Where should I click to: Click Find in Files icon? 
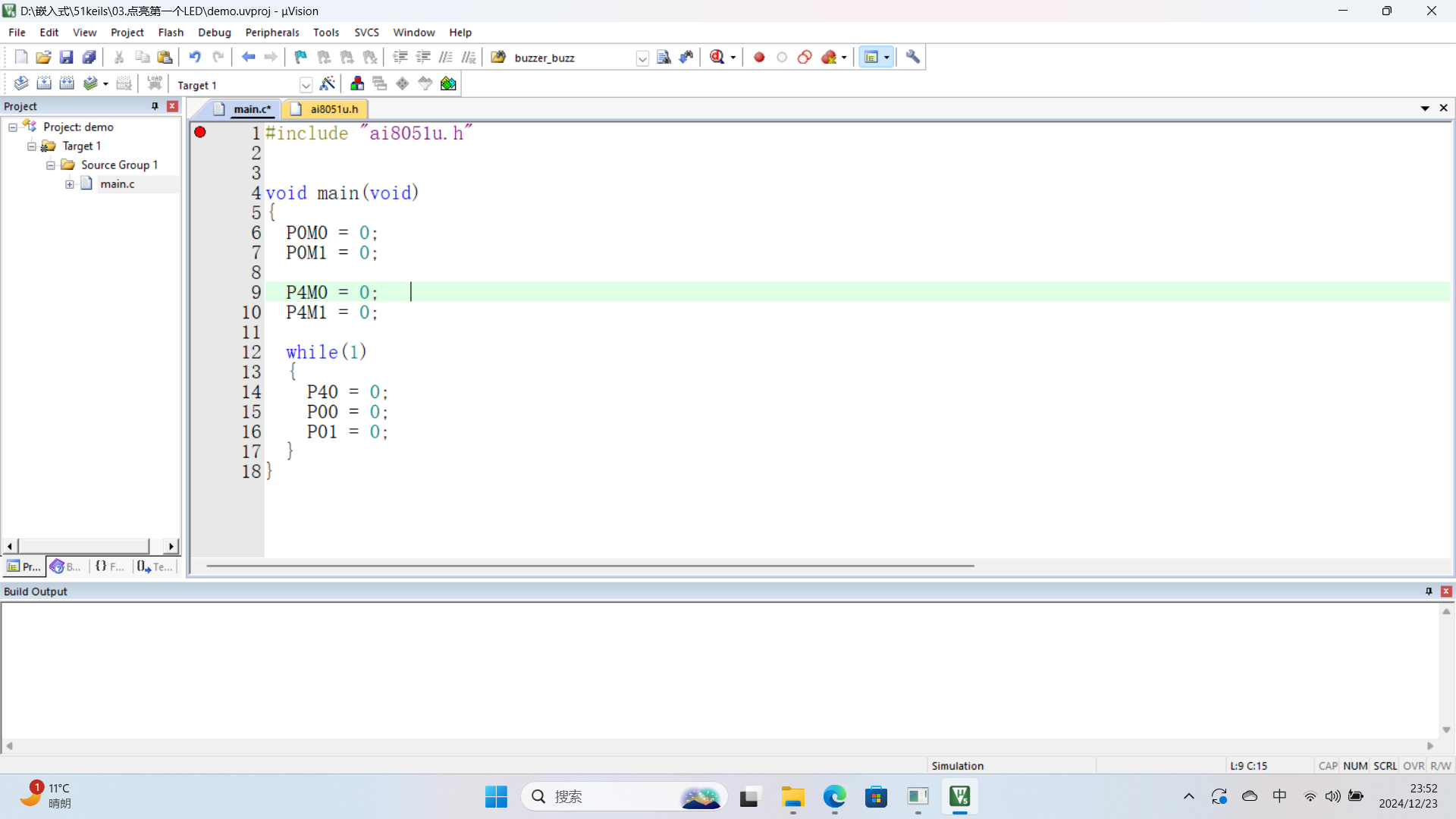click(498, 57)
